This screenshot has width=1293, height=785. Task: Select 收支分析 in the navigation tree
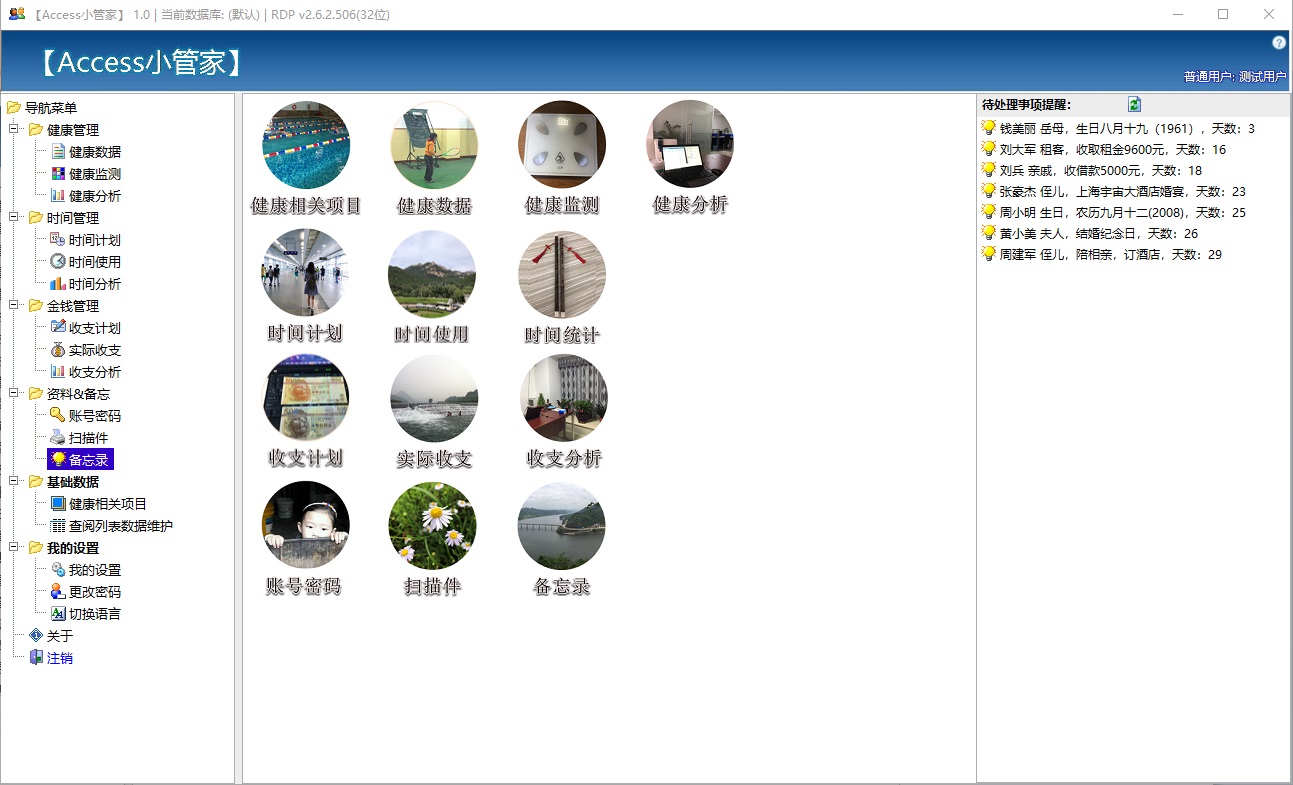pyautogui.click(x=95, y=372)
